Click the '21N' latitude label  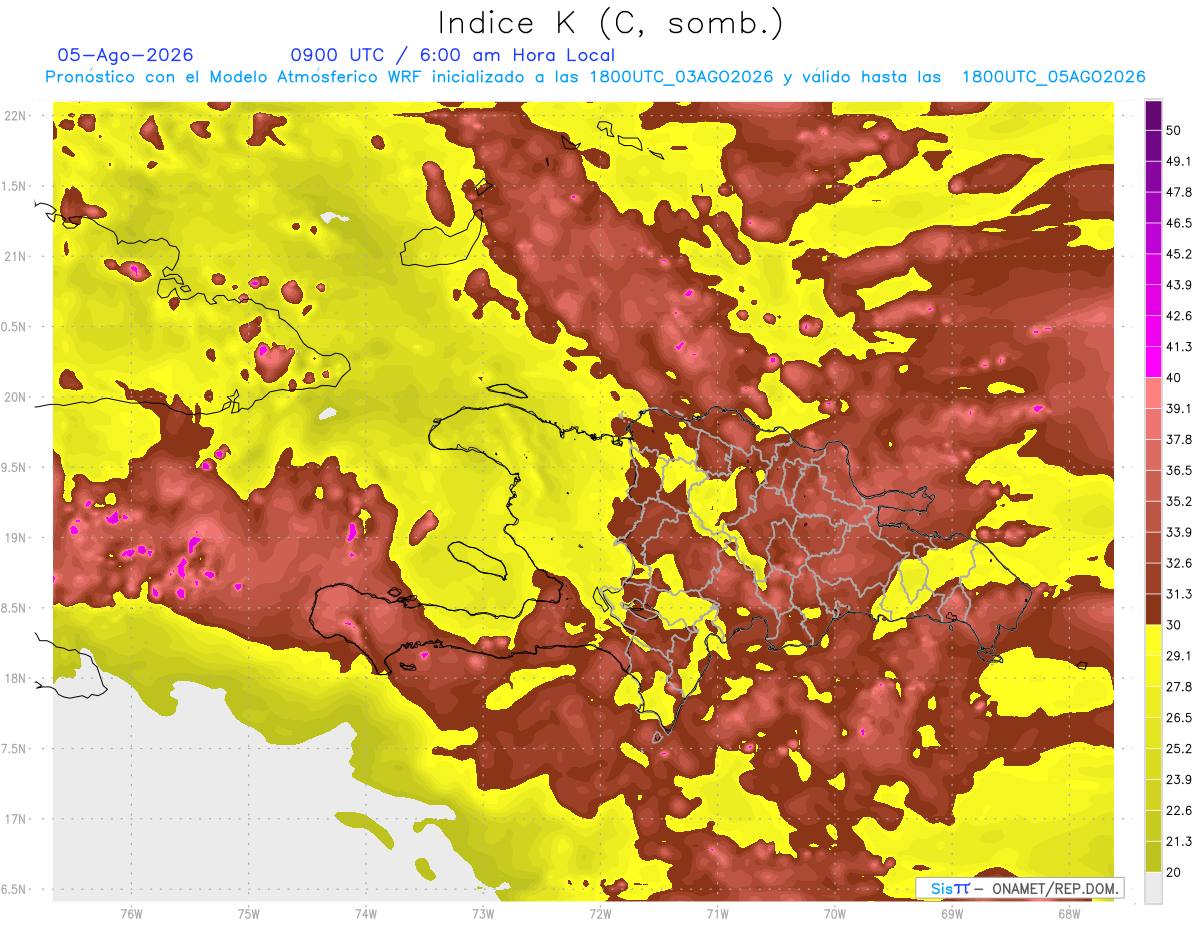15,256
